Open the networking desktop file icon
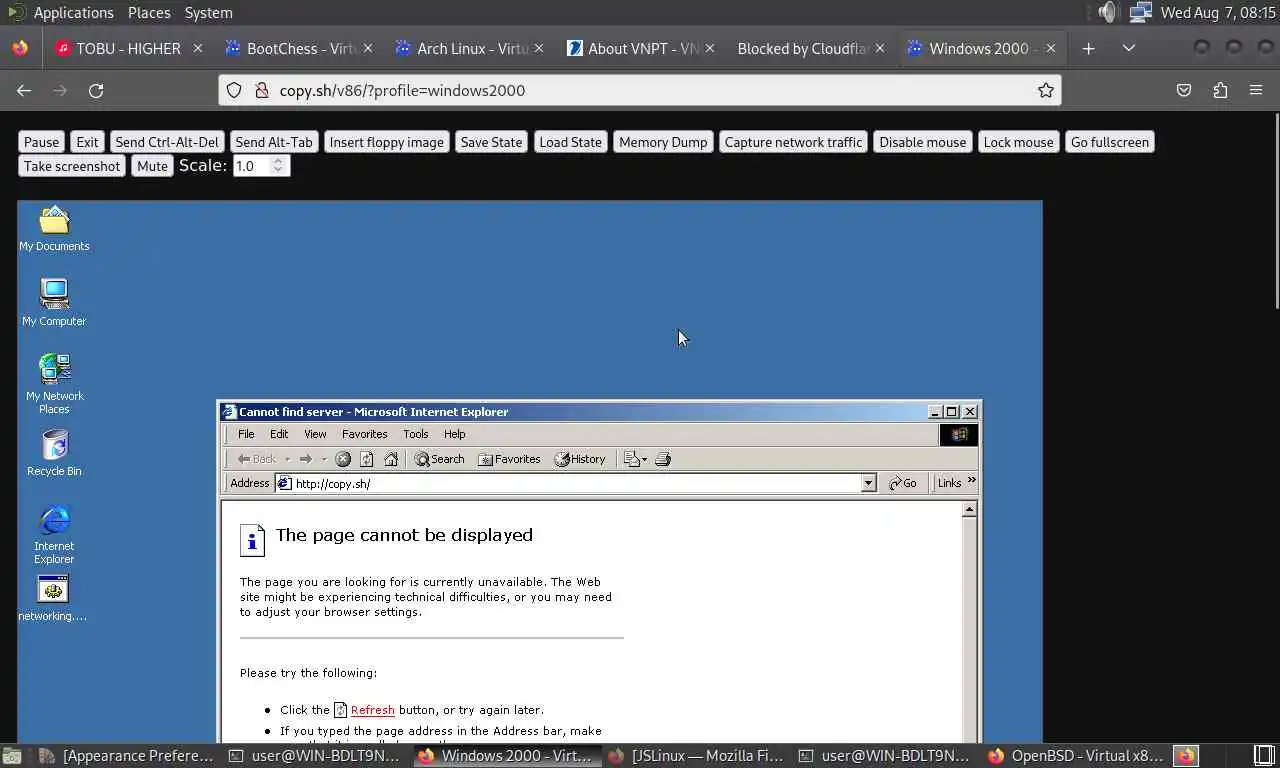 pyautogui.click(x=53, y=599)
